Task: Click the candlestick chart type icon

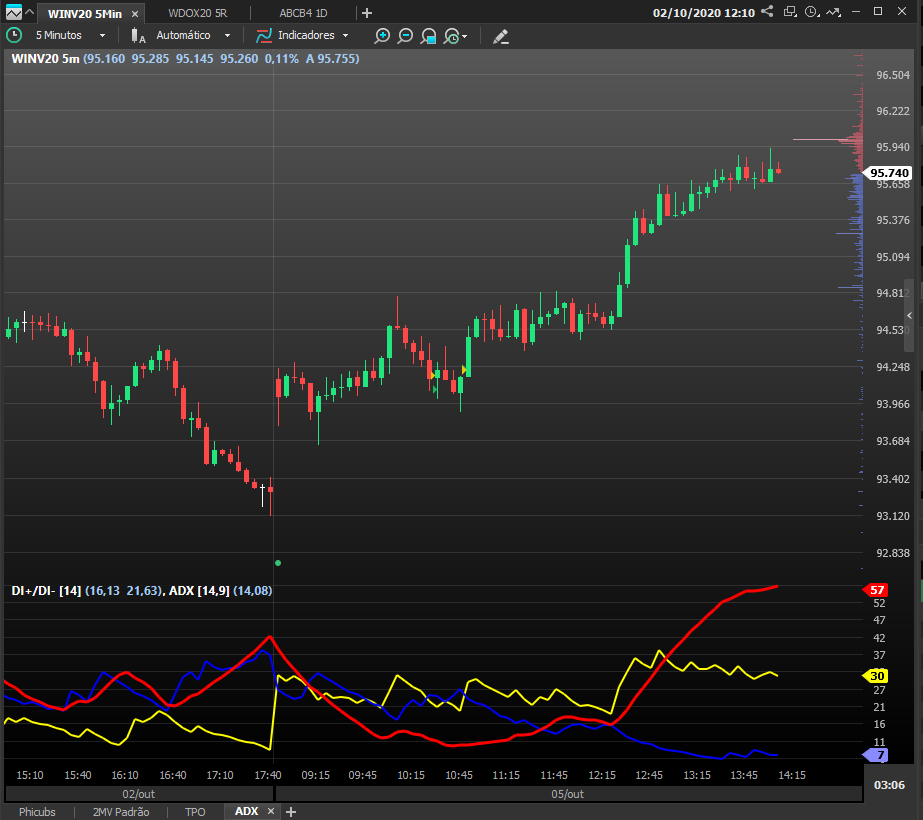Action: click(x=138, y=36)
